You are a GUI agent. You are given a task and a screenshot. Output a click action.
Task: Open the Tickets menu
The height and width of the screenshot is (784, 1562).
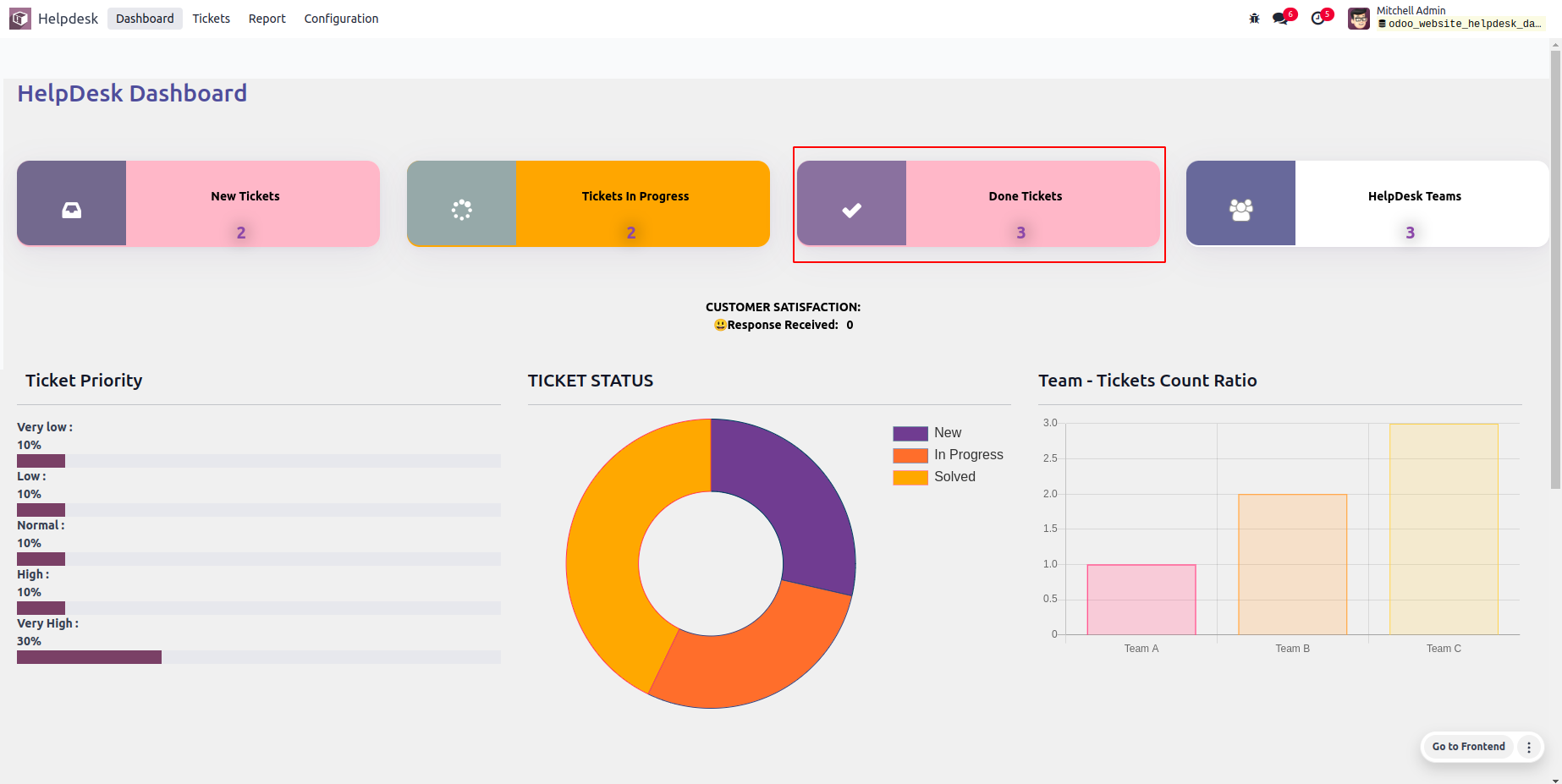(x=211, y=19)
